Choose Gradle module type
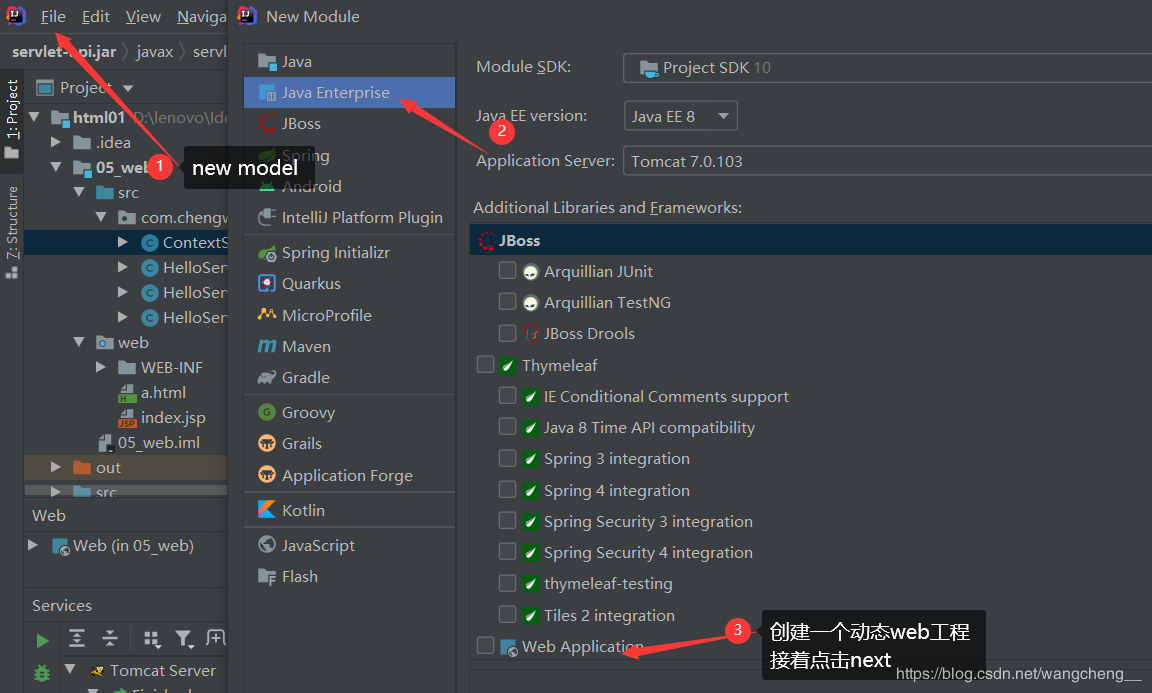1152x693 pixels. coord(349,378)
